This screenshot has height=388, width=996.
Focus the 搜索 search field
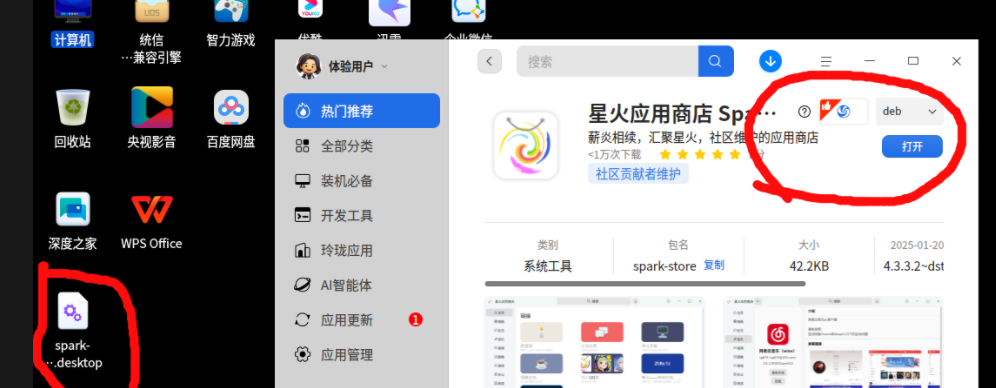[607, 61]
